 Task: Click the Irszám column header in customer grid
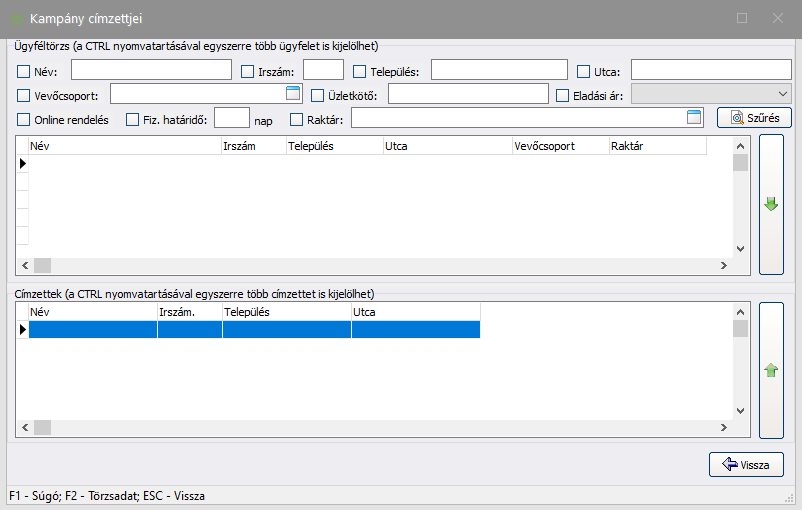[x=252, y=146]
